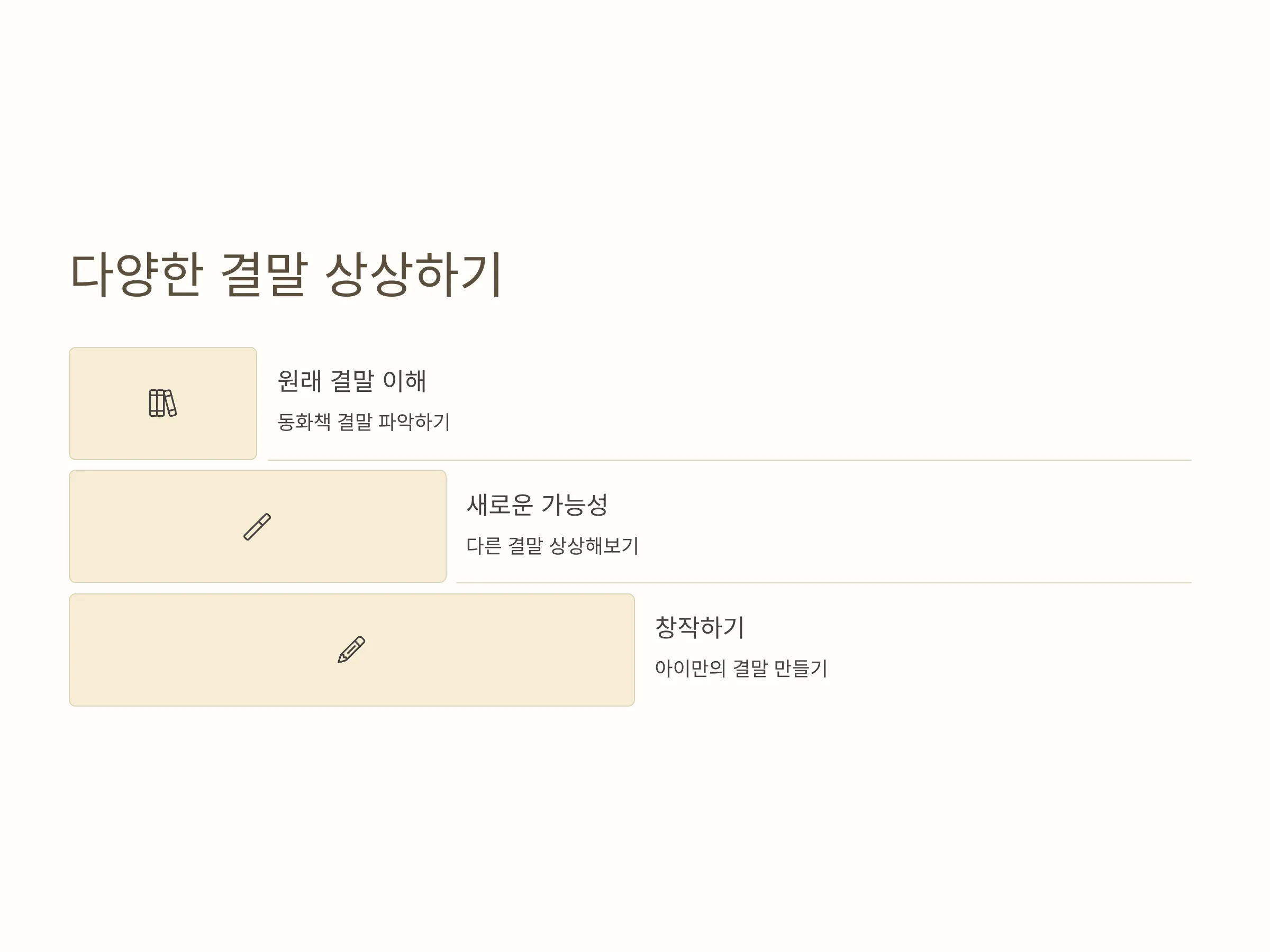Click the text 아이만의 결말 만들기
The width and height of the screenshot is (1270, 952).
741,668
